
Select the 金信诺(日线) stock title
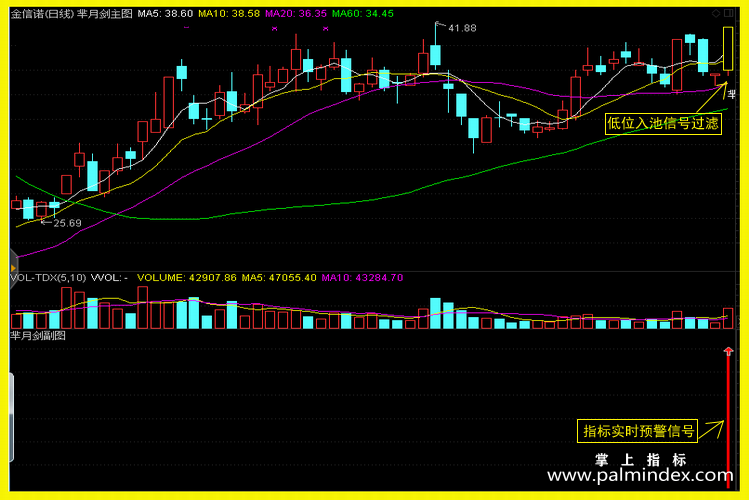(43, 14)
